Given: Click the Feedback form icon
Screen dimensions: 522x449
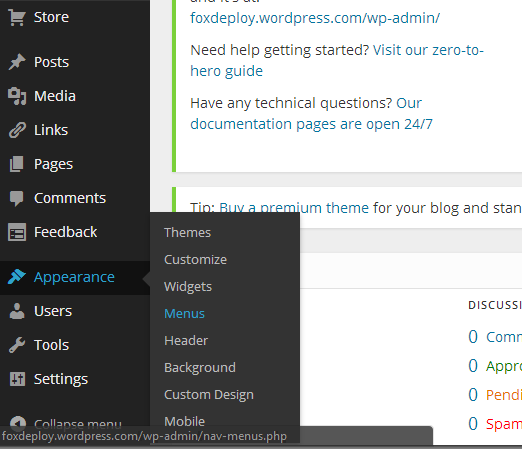Looking at the screenshot, I should [17, 232].
